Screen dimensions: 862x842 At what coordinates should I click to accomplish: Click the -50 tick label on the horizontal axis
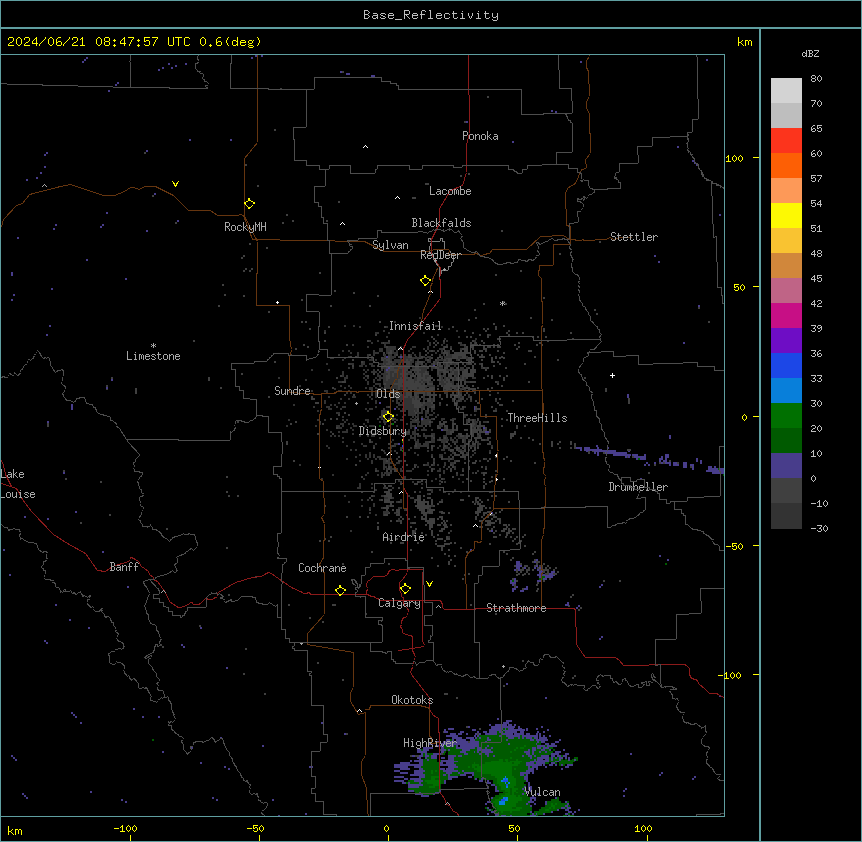255,828
